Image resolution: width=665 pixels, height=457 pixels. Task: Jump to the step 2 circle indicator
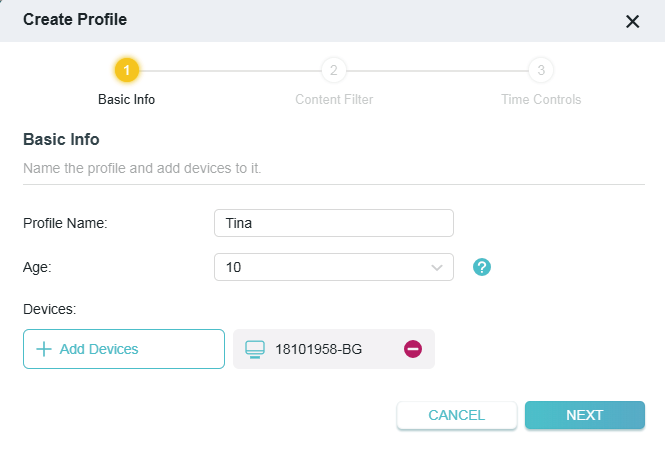(334, 70)
